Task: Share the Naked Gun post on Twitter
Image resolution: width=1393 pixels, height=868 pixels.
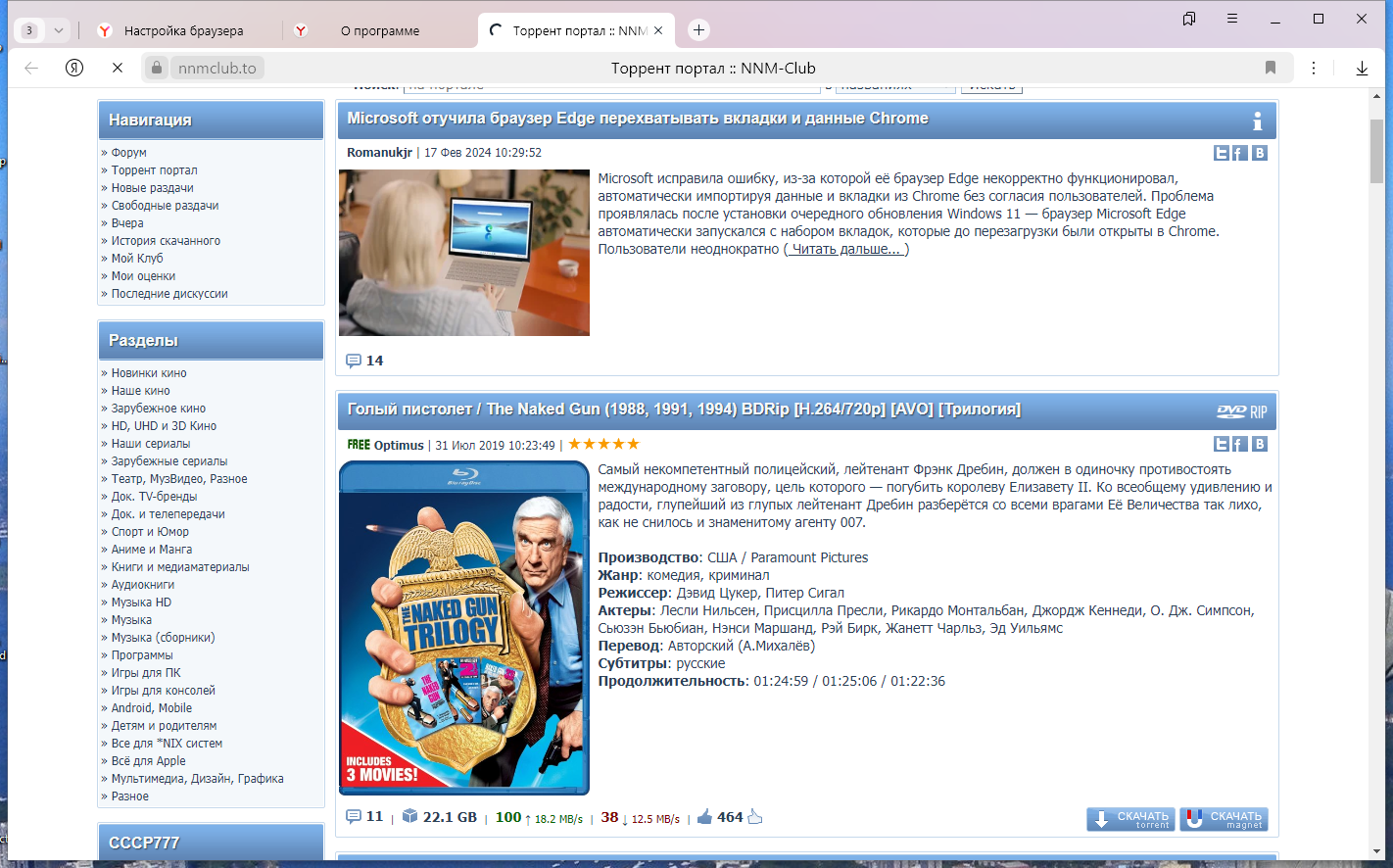Action: point(1222,444)
